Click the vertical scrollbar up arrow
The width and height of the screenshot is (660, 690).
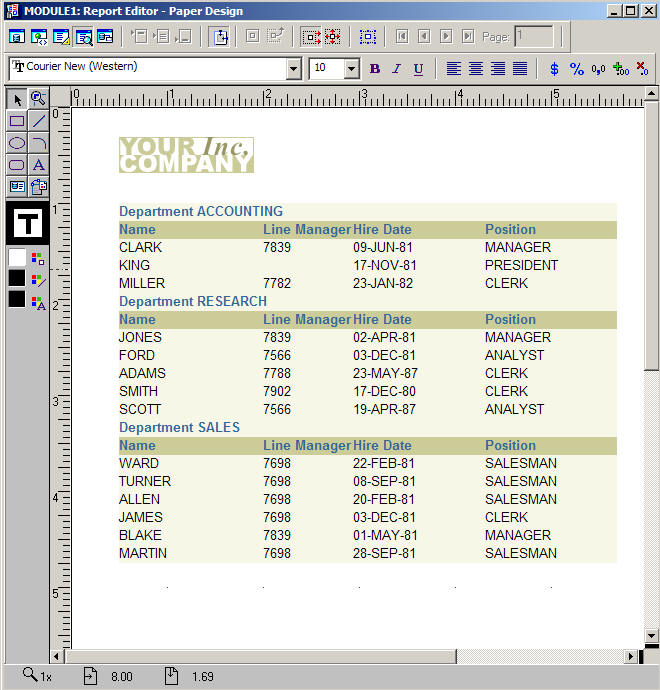(x=652, y=93)
